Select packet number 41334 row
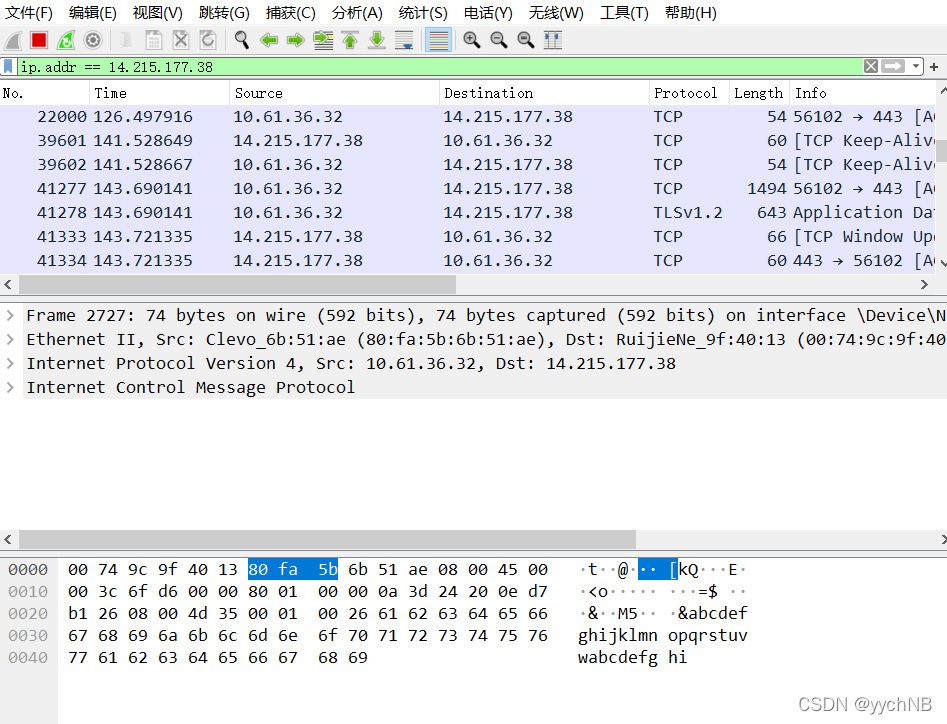 pos(467,261)
